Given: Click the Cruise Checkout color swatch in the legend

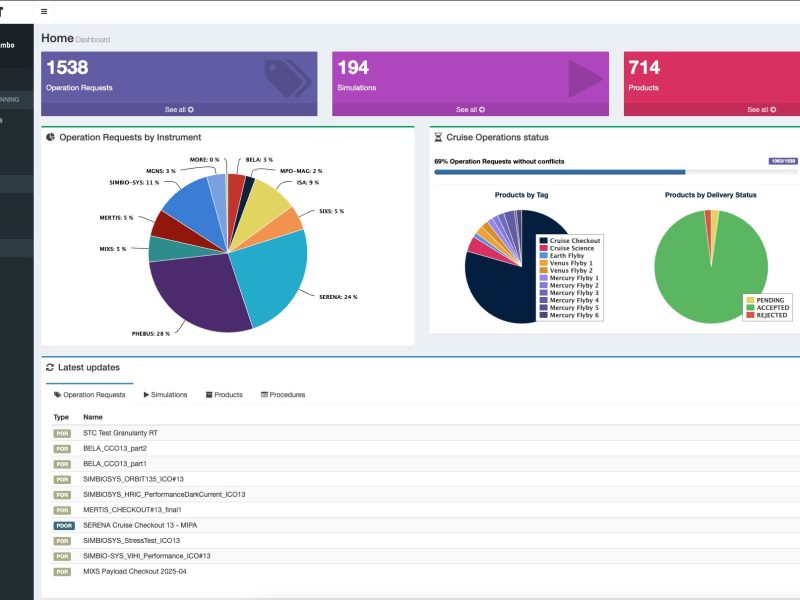Looking at the screenshot, I should pyautogui.click(x=544, y=241).
